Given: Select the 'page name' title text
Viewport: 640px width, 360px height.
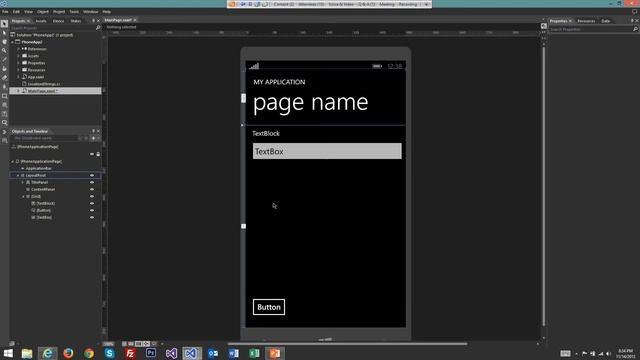Looking at the screenshot, I should (311, 102).
